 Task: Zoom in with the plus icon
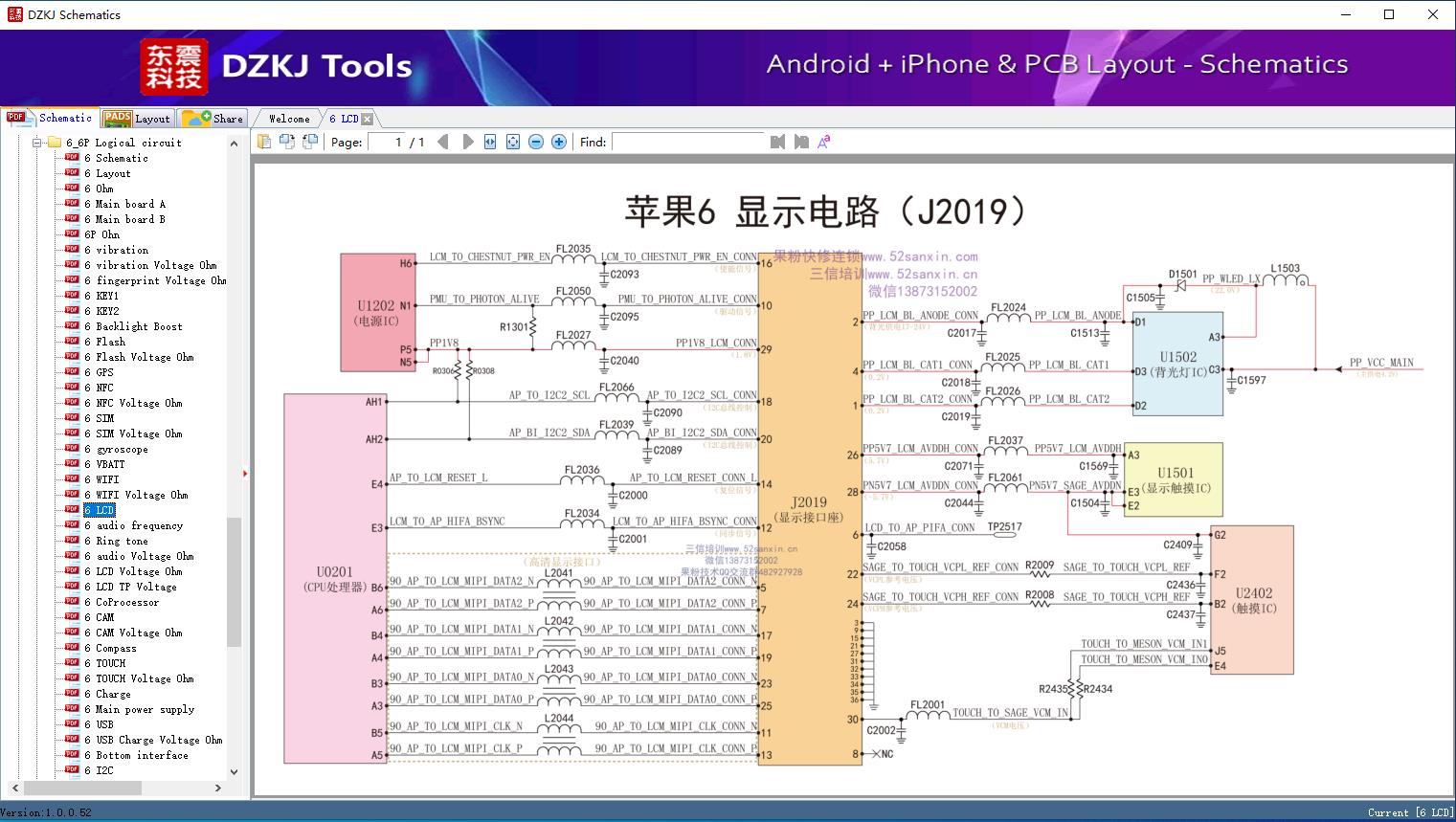coord(559,142)
